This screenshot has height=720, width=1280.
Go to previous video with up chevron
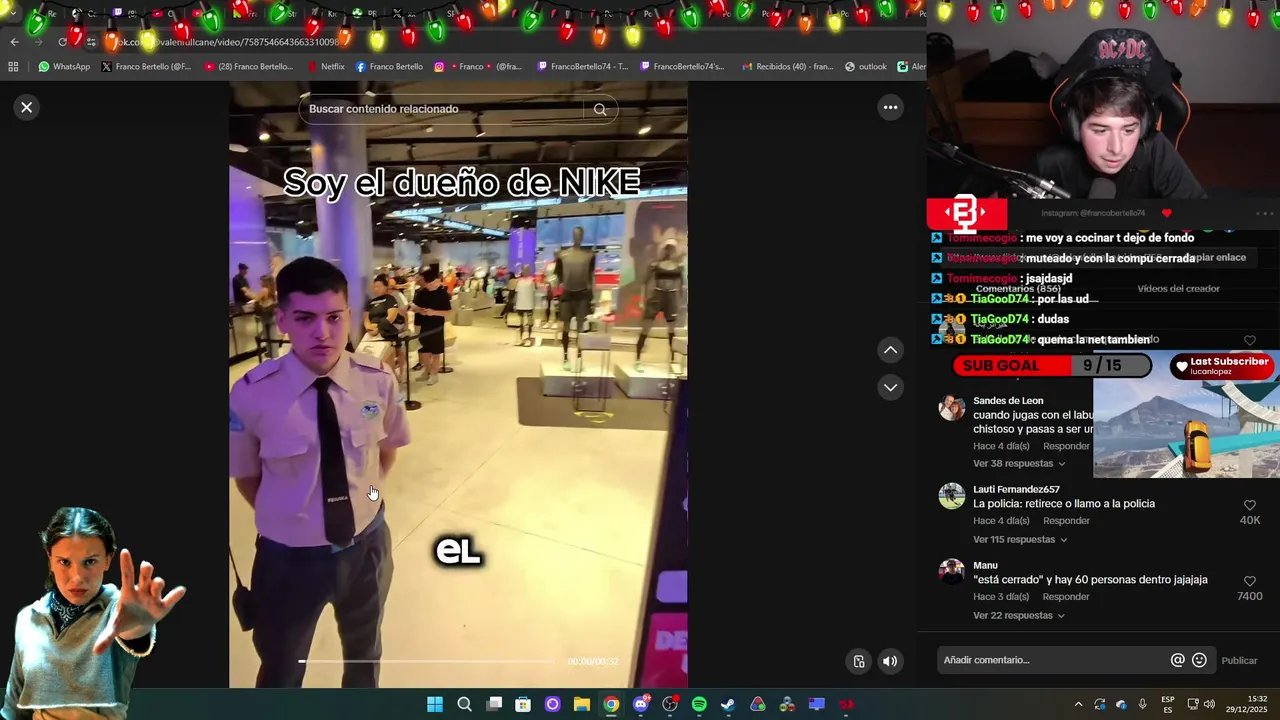[890, 350]
